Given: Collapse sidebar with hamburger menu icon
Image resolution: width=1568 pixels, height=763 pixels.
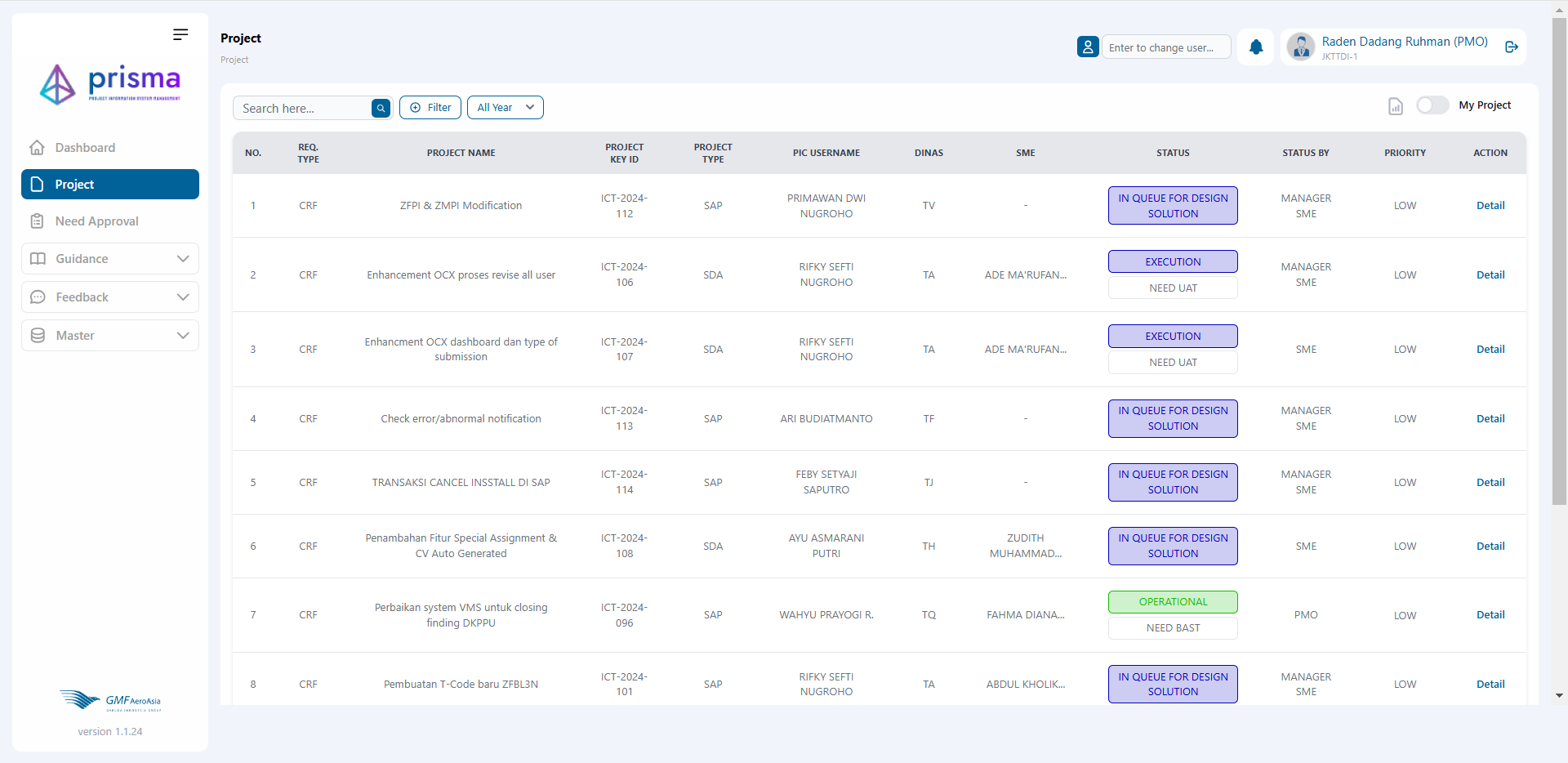Looking at the screenshot, I should tap(180, 34).
